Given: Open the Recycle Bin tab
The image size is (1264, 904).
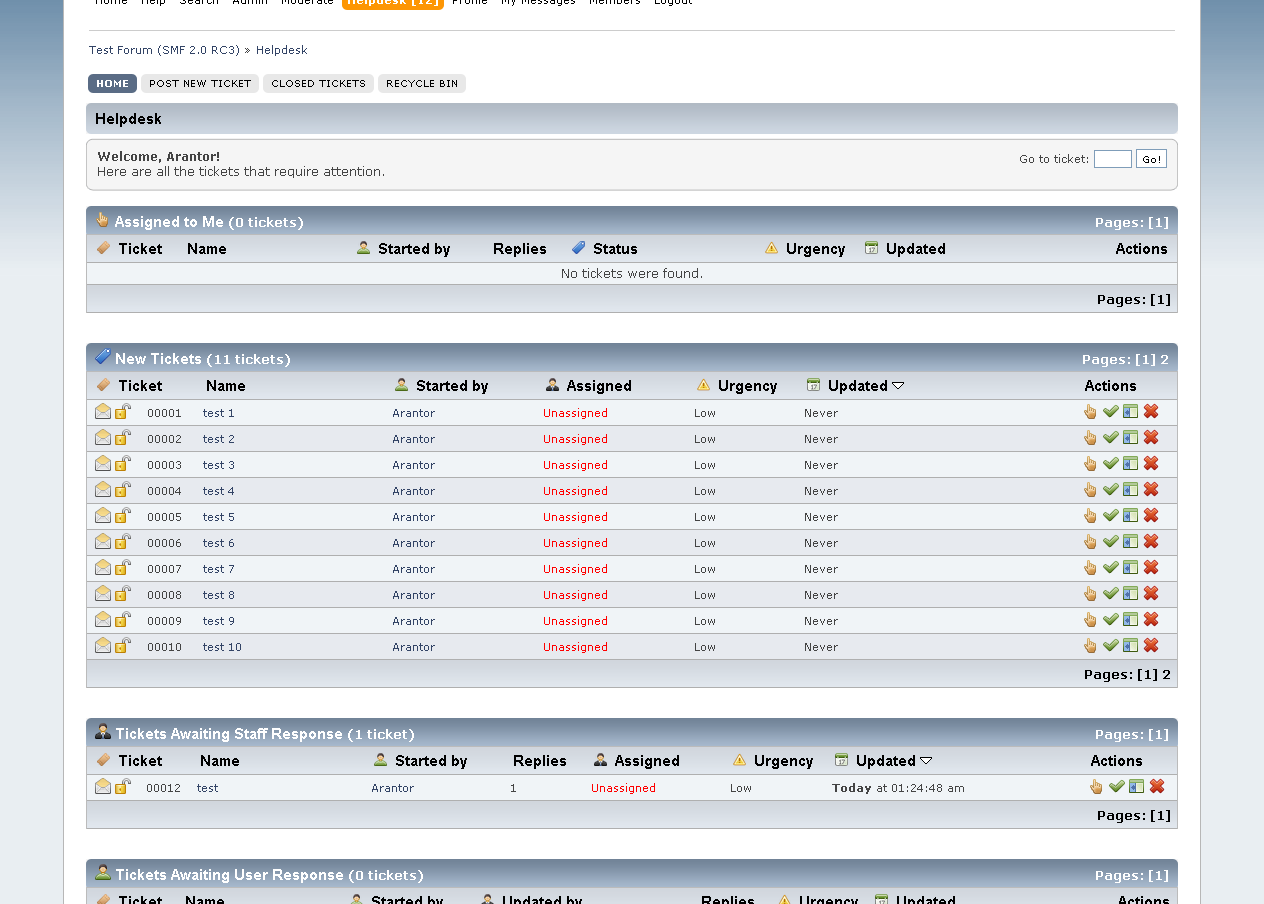Looking at the screenshot, I should pyautogui.click(x=422, y=84).
